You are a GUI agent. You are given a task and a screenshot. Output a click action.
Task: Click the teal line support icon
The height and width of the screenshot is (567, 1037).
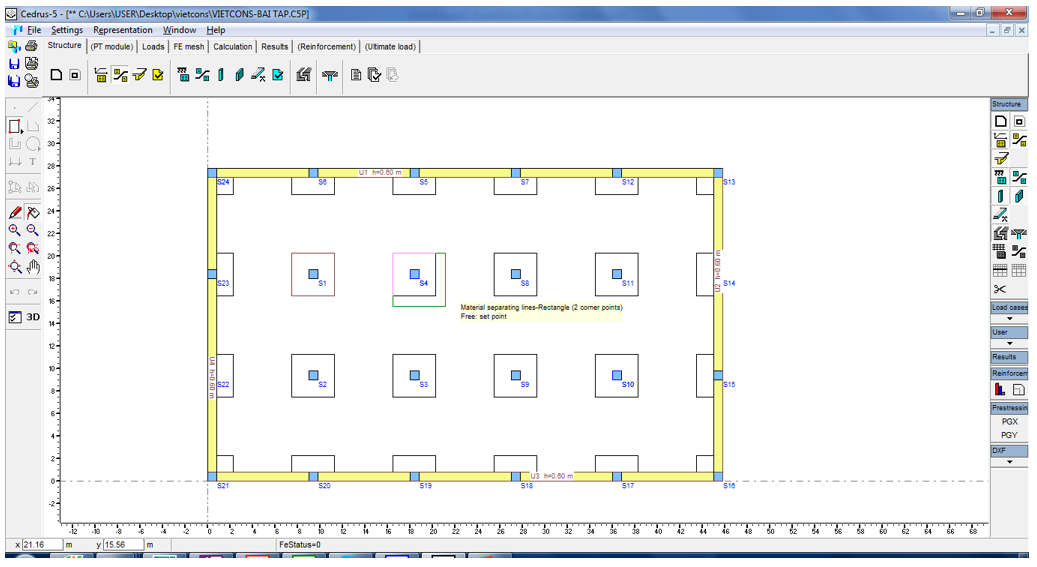pos(202,75)
